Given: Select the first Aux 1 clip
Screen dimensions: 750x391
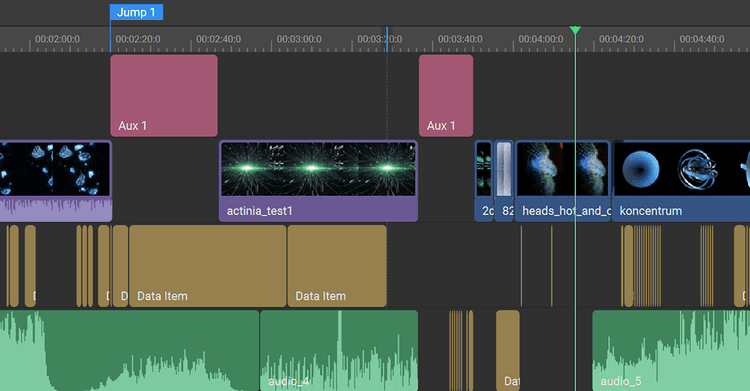Looking at the screenshot, I should (x=164, y=96).
